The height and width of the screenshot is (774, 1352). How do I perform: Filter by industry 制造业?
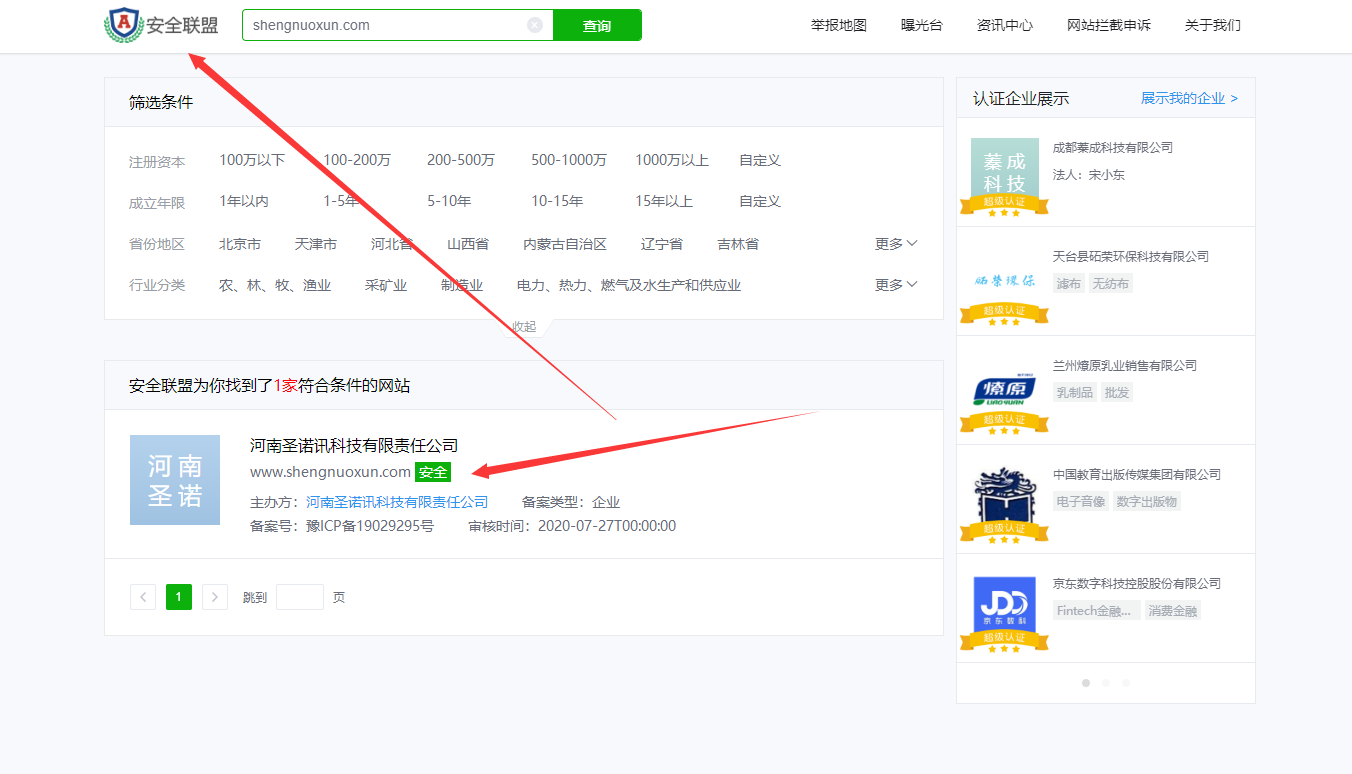pyautogui.click(x=462, y=285)
